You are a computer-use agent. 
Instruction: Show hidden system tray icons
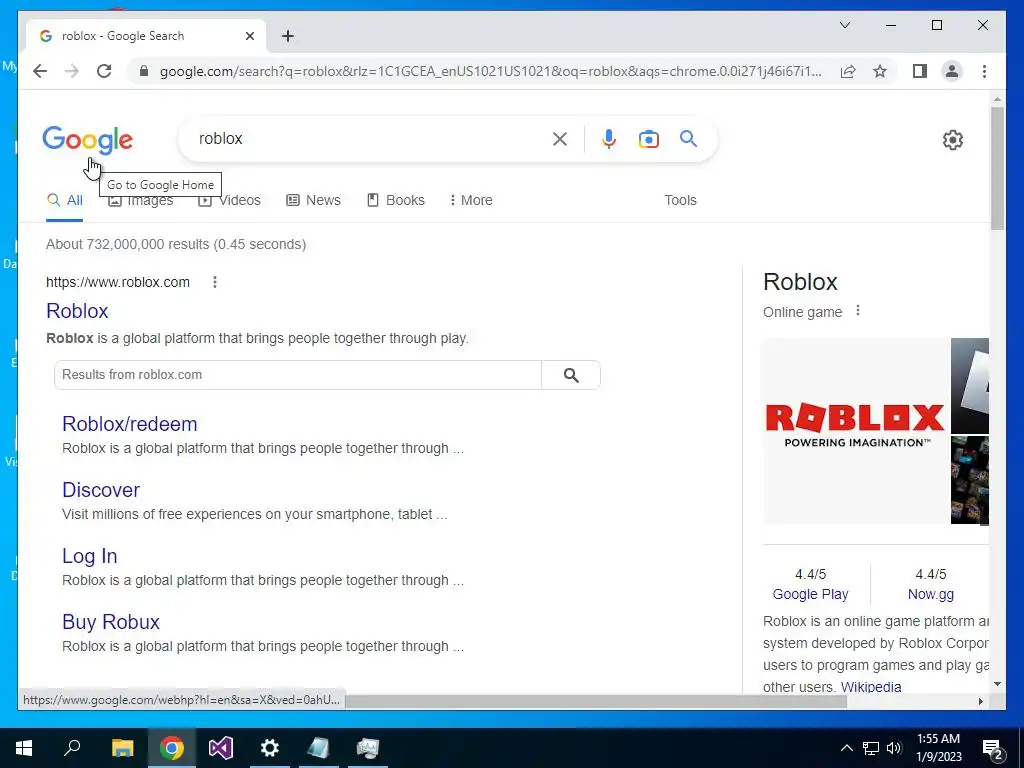click(846, 748)
